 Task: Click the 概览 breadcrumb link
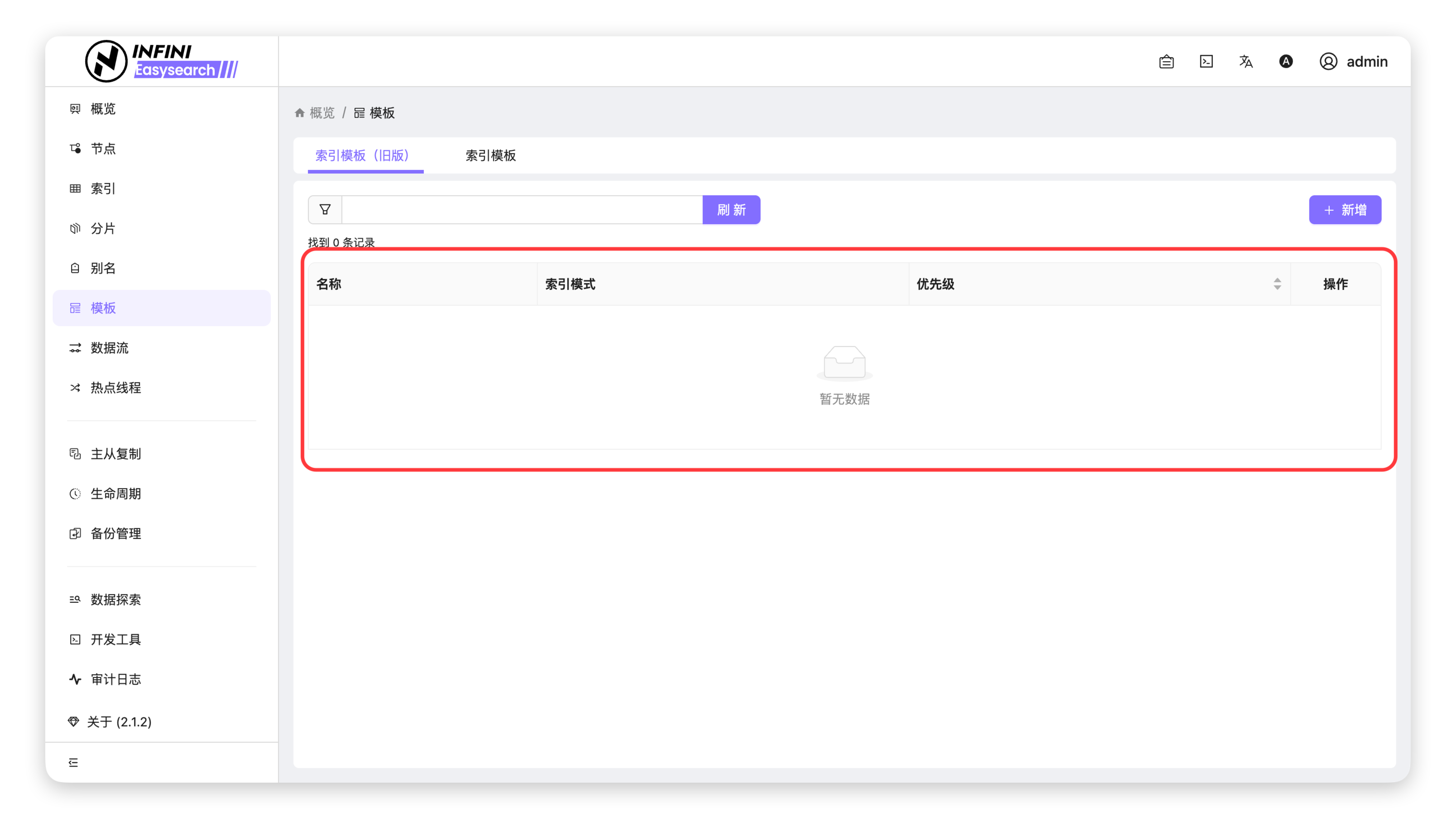[x=322, y=113]
